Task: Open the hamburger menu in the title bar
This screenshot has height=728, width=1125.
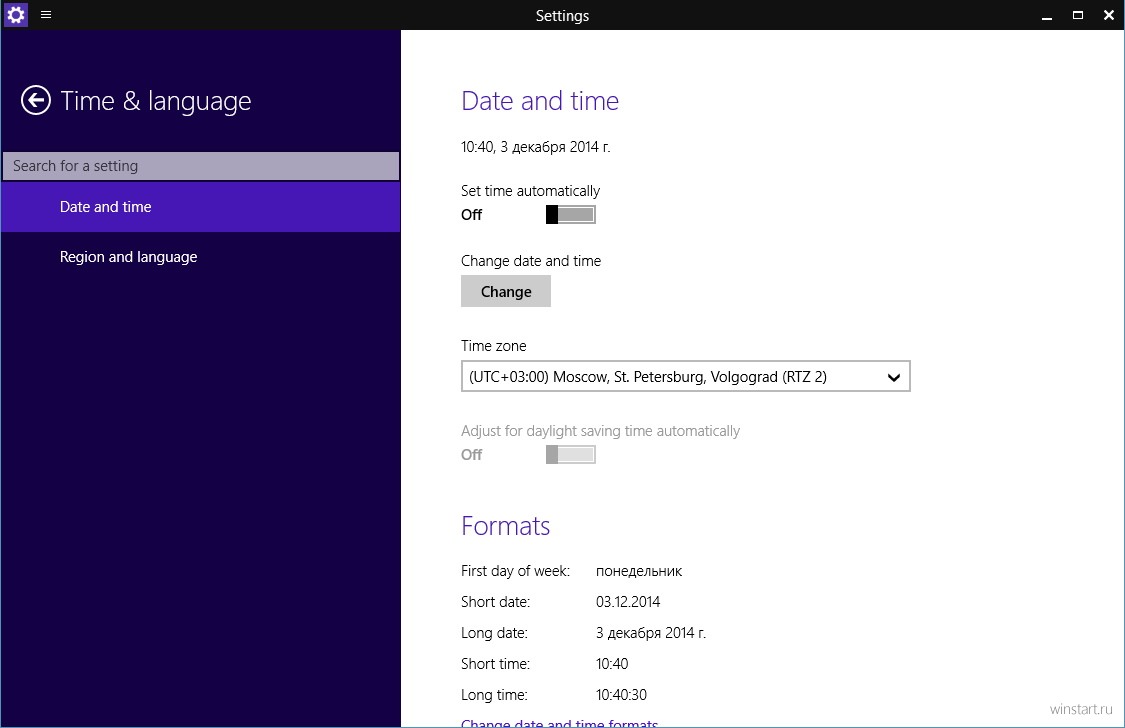Action: tap(46, 14)
